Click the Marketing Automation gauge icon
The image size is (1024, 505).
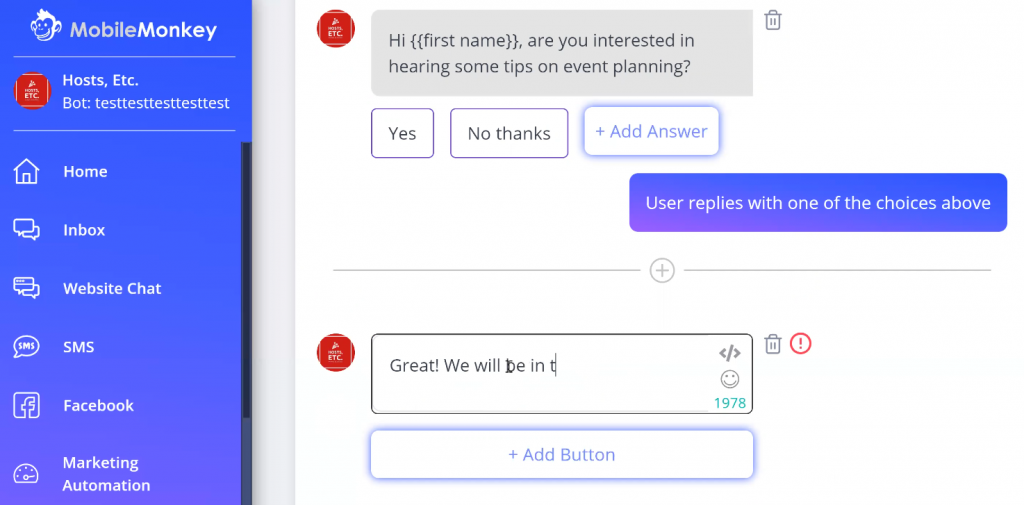(x=26, y=474)
